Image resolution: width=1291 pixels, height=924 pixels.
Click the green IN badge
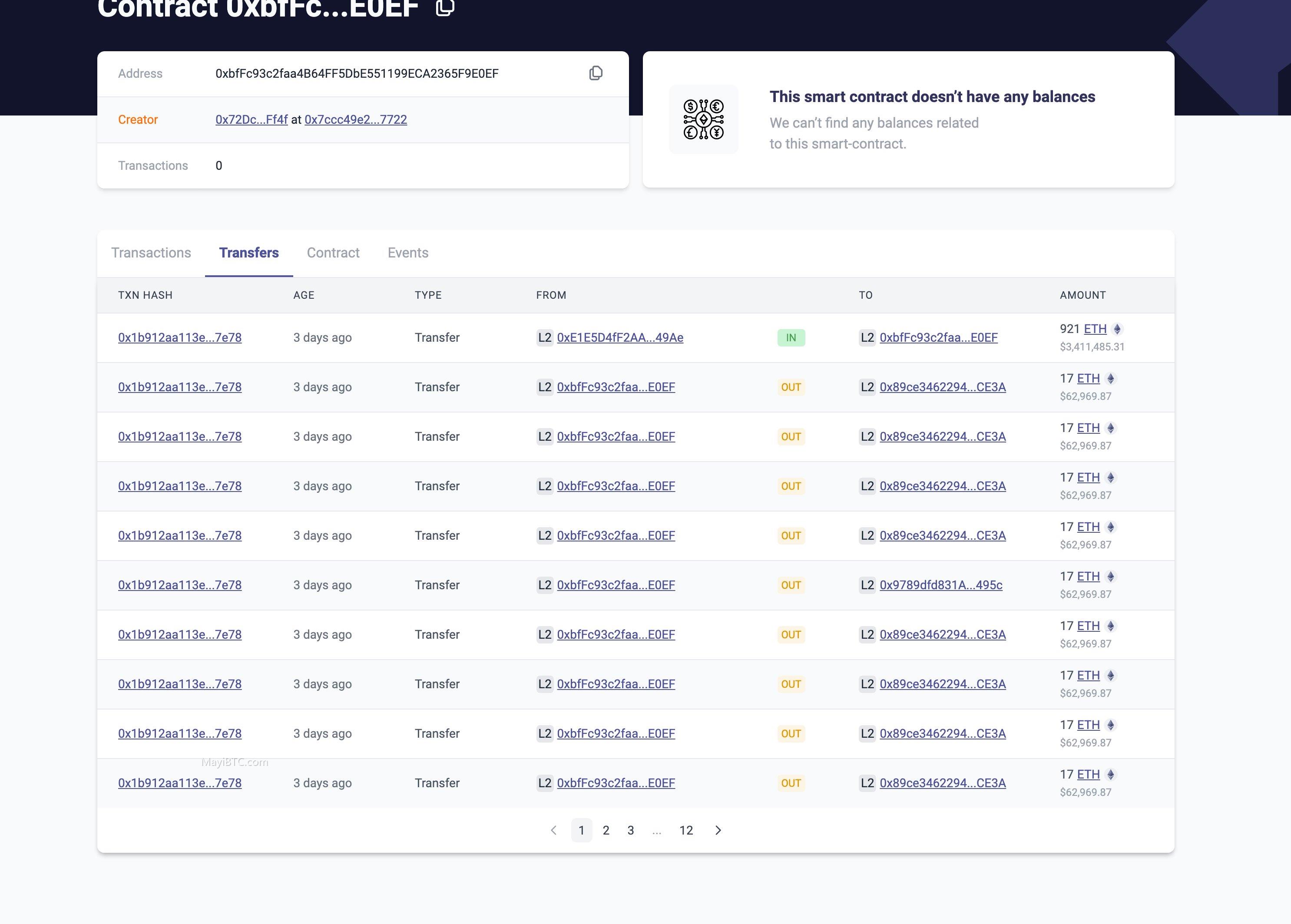coord(791,337)
